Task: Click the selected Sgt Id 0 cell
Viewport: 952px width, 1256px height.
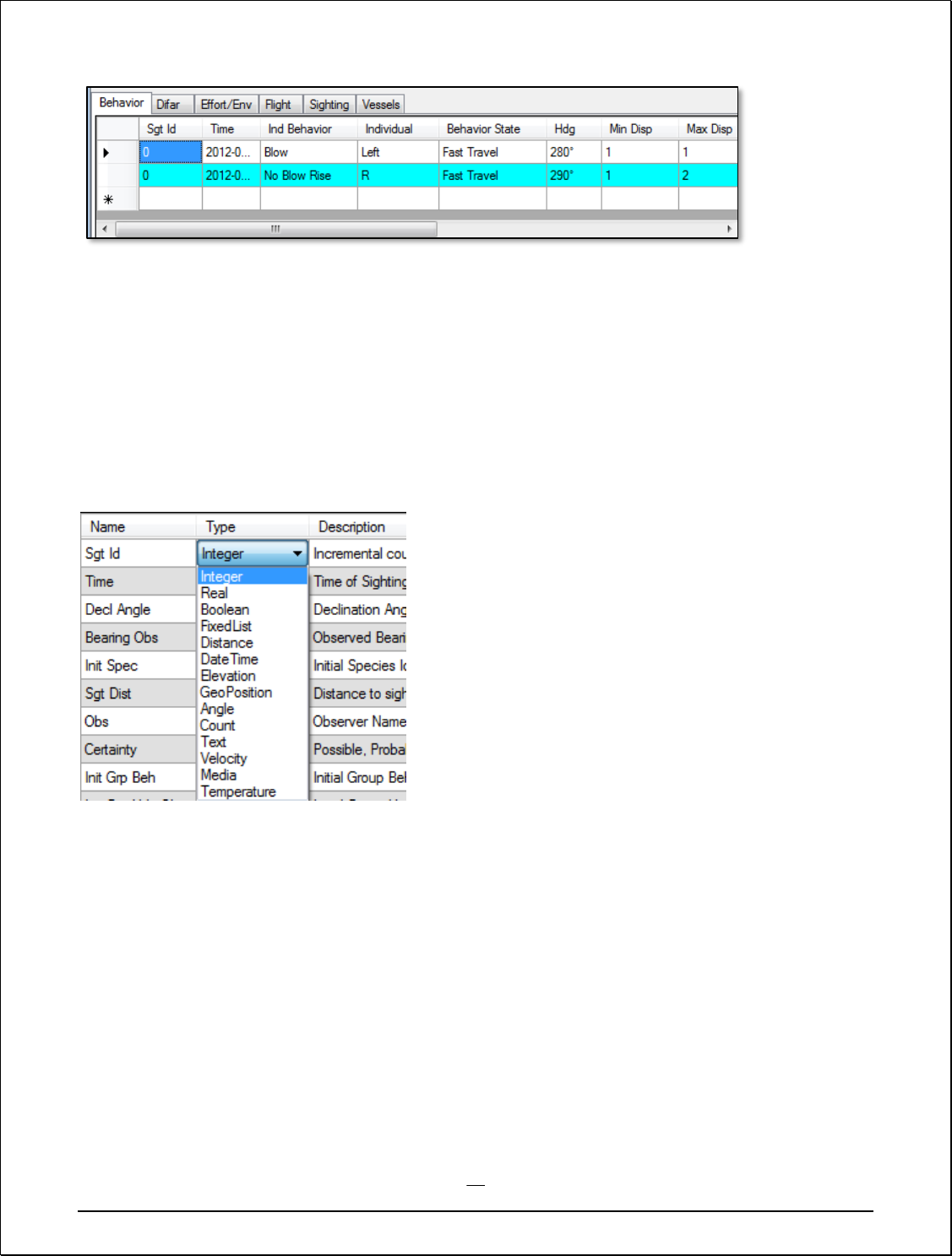Action: pos(171,152)
